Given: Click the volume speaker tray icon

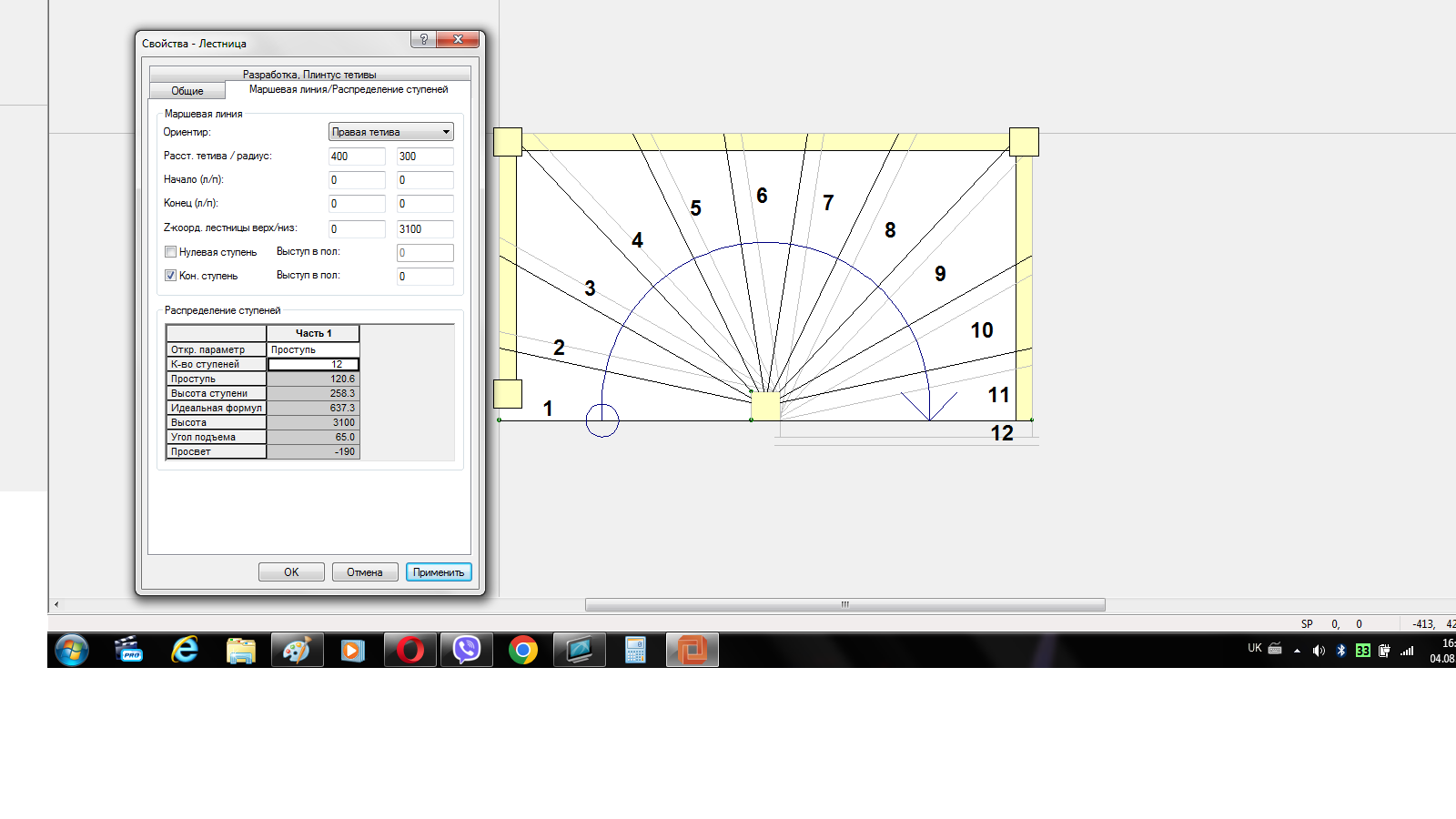Looking at the screenshot, I should (x=1318, y=651).
